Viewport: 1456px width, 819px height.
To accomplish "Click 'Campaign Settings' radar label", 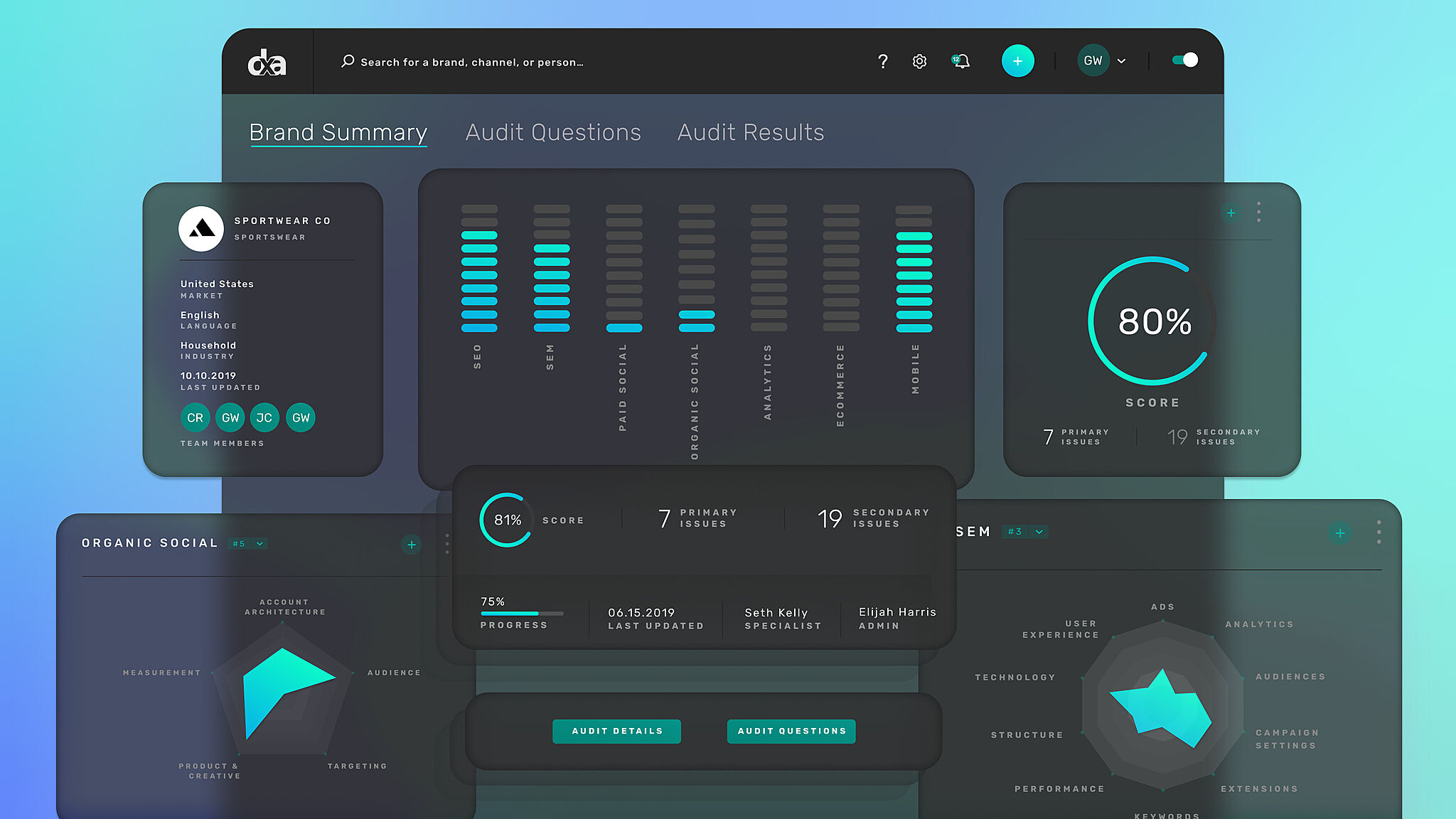I will pos(1288,739).
